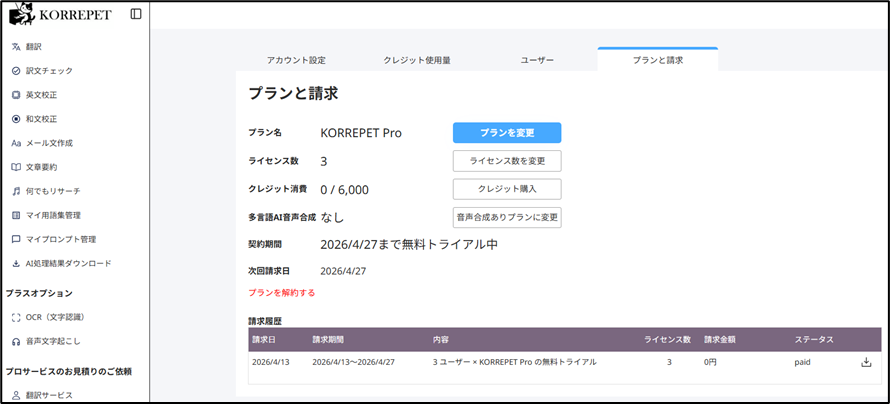The width and height of the screenshot is (890, 404).
Task: Open the 和文校正 proofreading tool
Action: (x=42, y=119)
